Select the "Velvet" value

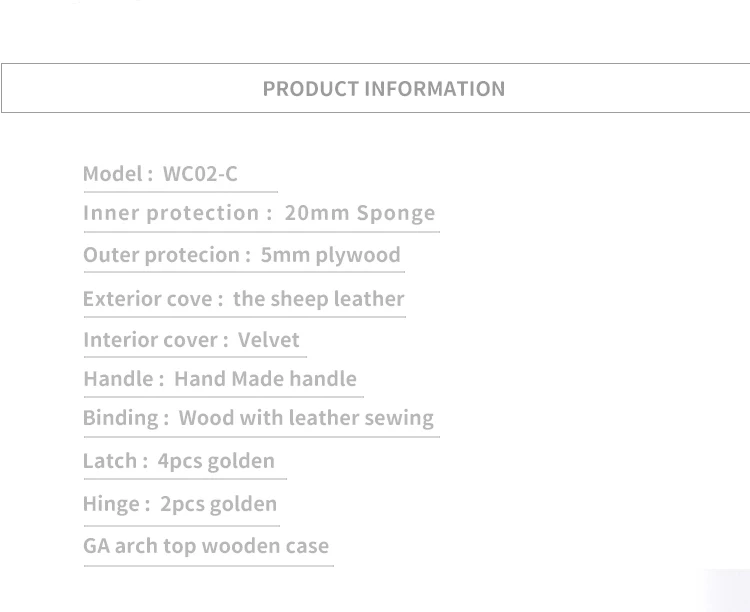(x=268, y=340)
